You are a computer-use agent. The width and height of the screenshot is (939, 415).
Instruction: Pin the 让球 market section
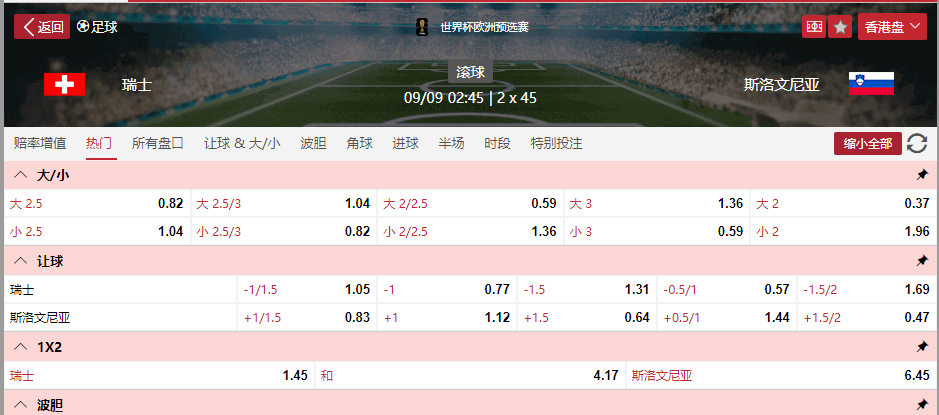click(x=922, y=261)
